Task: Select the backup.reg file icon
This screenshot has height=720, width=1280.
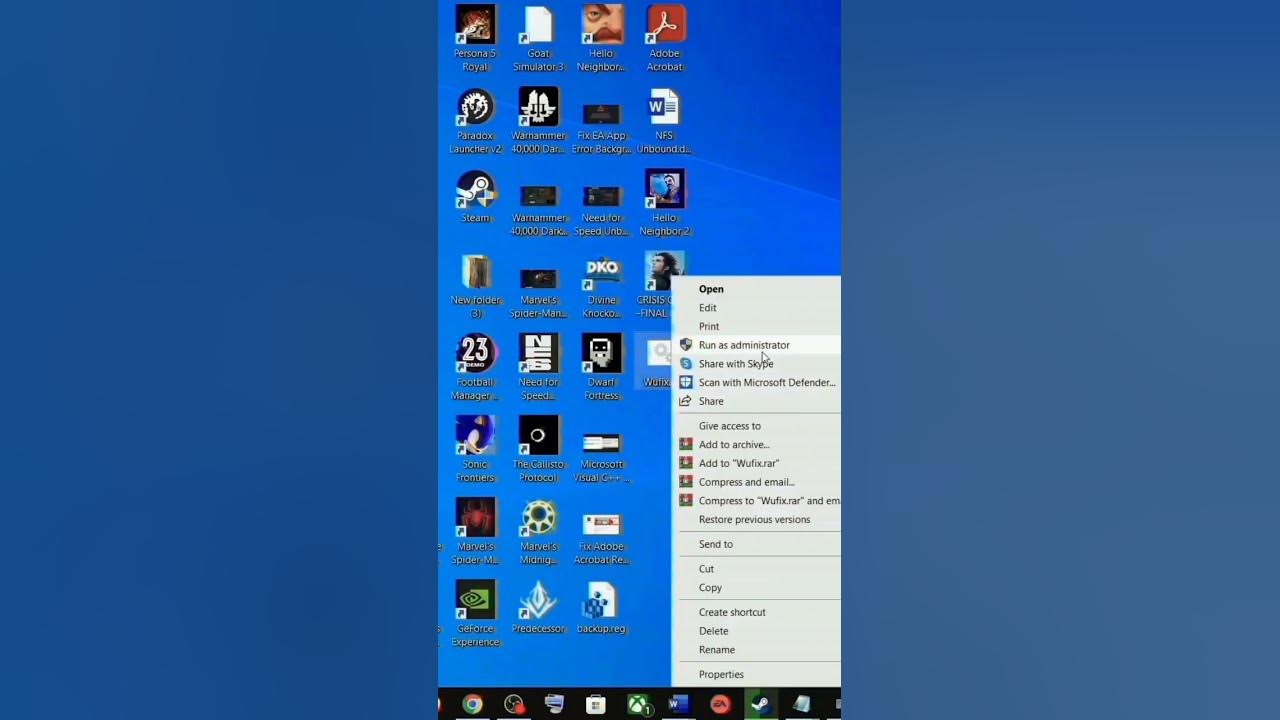Action: tap(601, 608)
